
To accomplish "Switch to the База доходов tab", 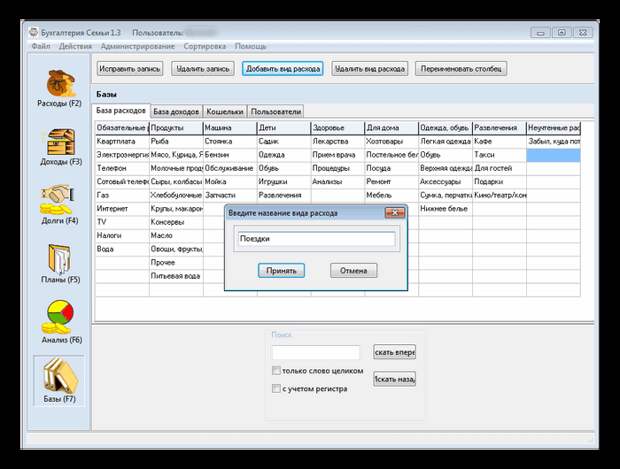I will pos(176,112).
